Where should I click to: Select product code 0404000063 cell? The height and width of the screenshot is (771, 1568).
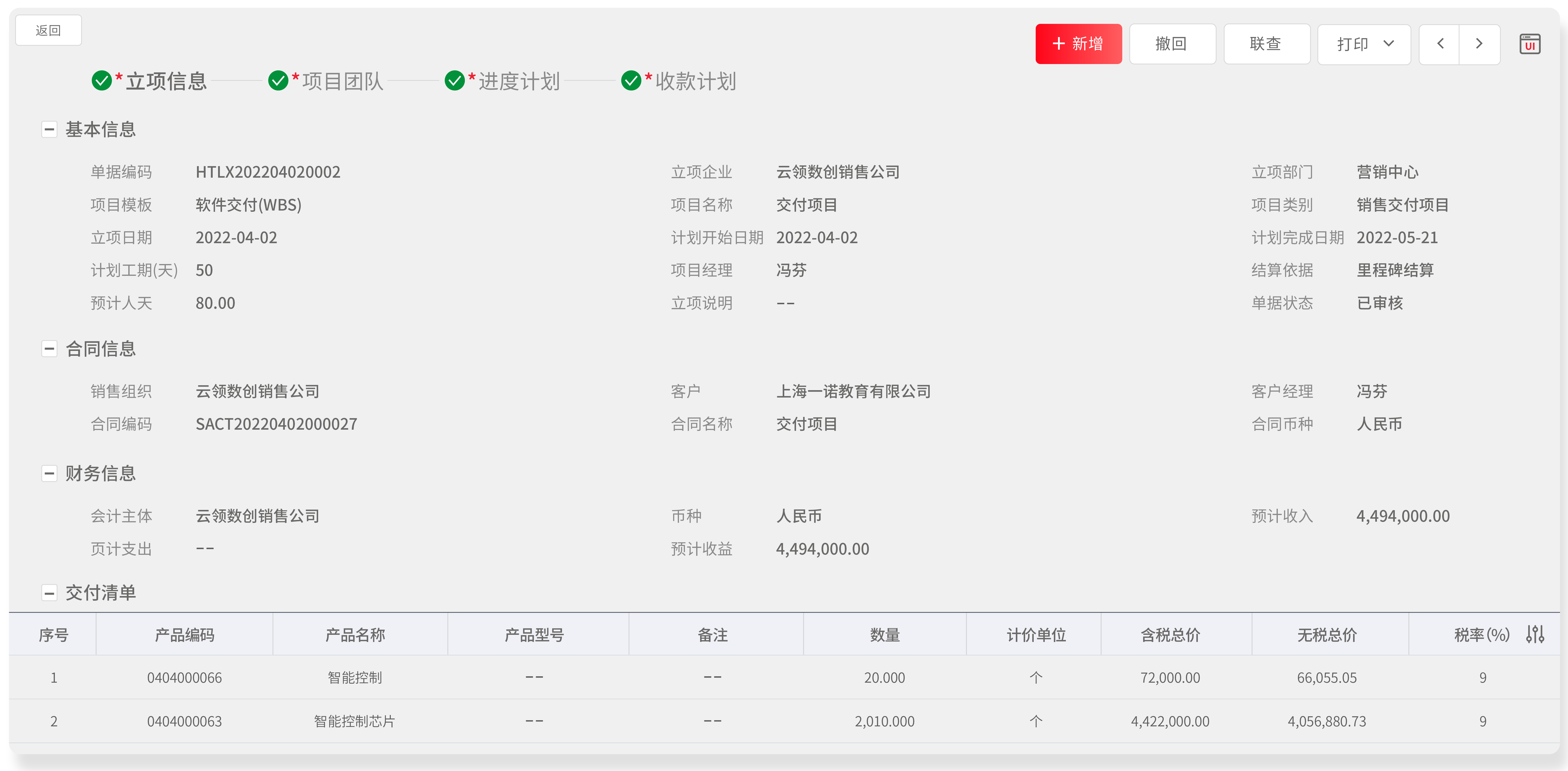[x=184, y=721]
